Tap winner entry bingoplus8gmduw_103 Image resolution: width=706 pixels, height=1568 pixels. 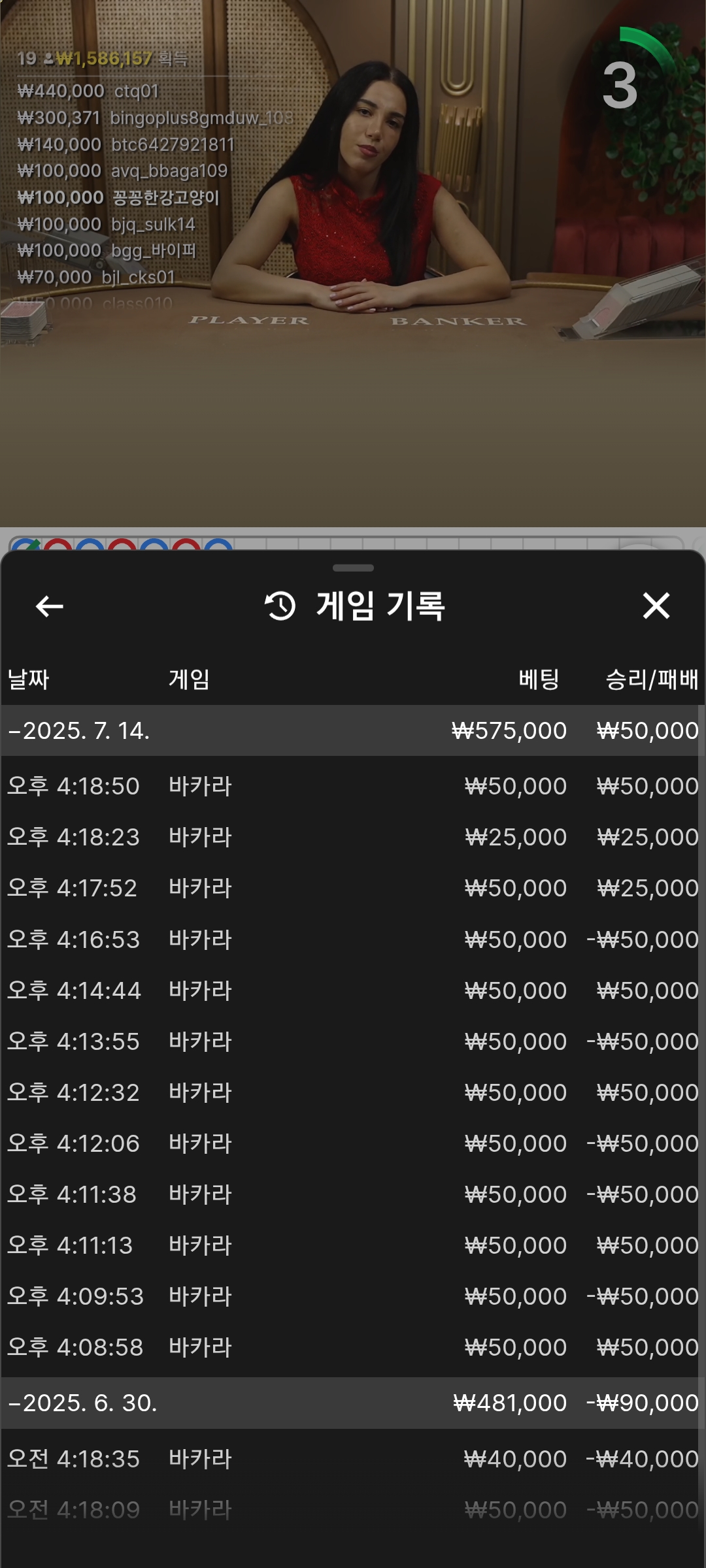pyautogui.click(x=155, y=118)
